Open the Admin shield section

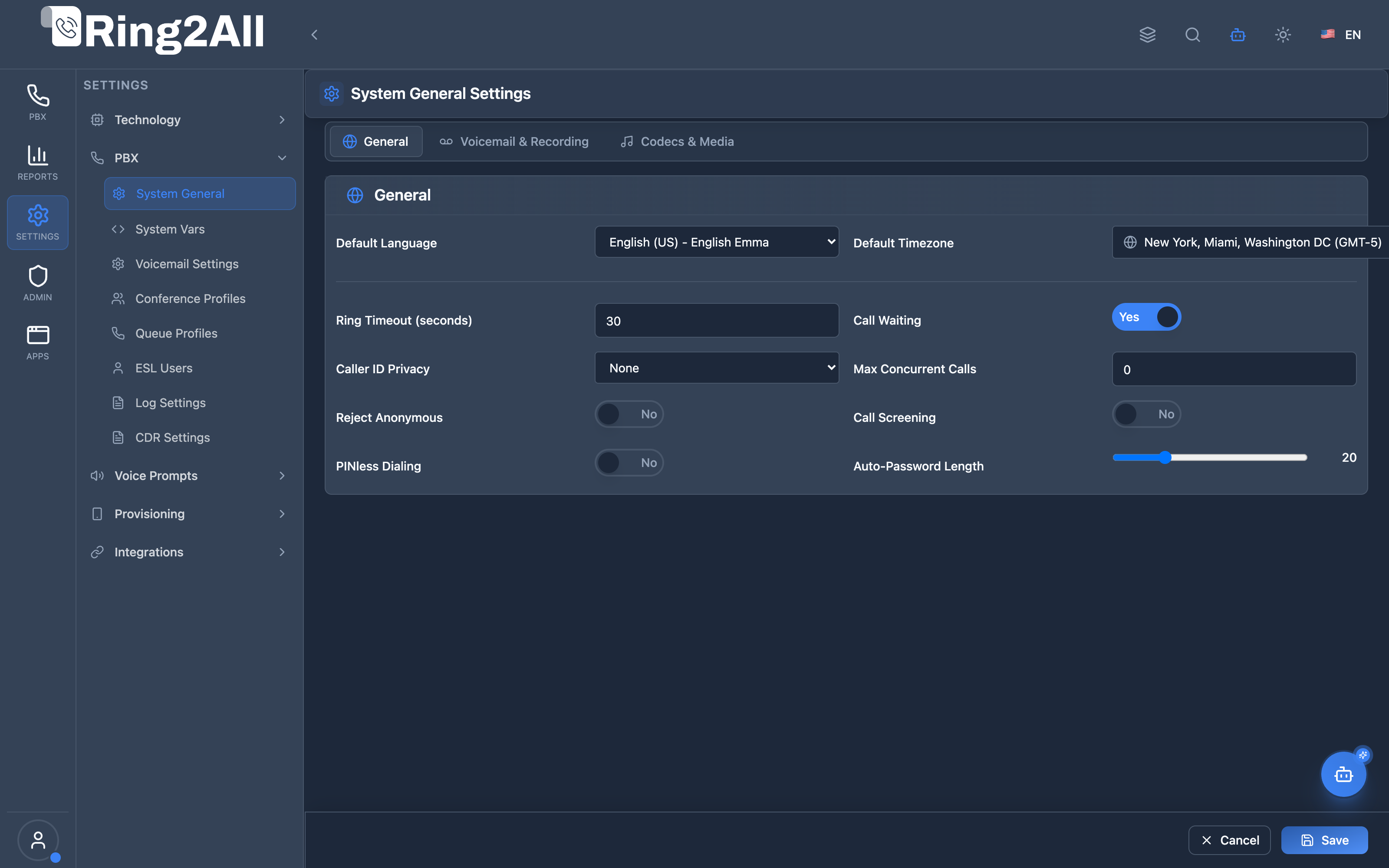click(37, 283)
